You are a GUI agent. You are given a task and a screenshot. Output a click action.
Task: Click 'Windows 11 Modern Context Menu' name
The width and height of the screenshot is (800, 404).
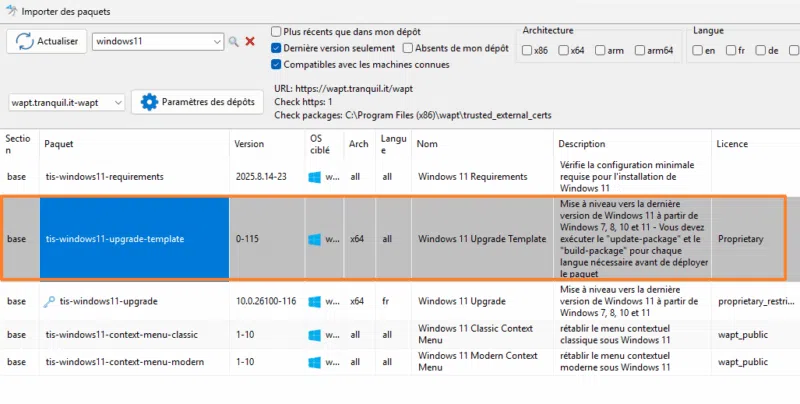[x=478, y=361]
